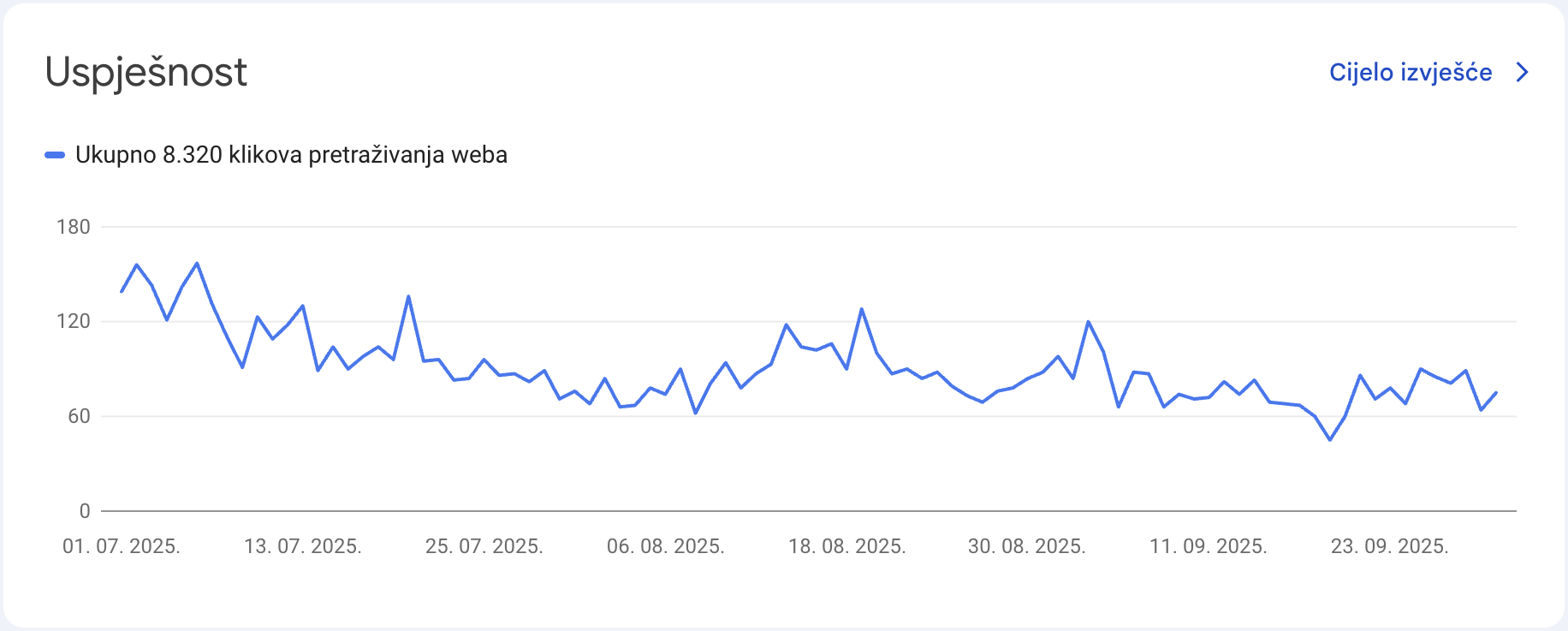
Task: Click the chevron arrow beside Cijelo izvješće
Action: point(1522,73)
